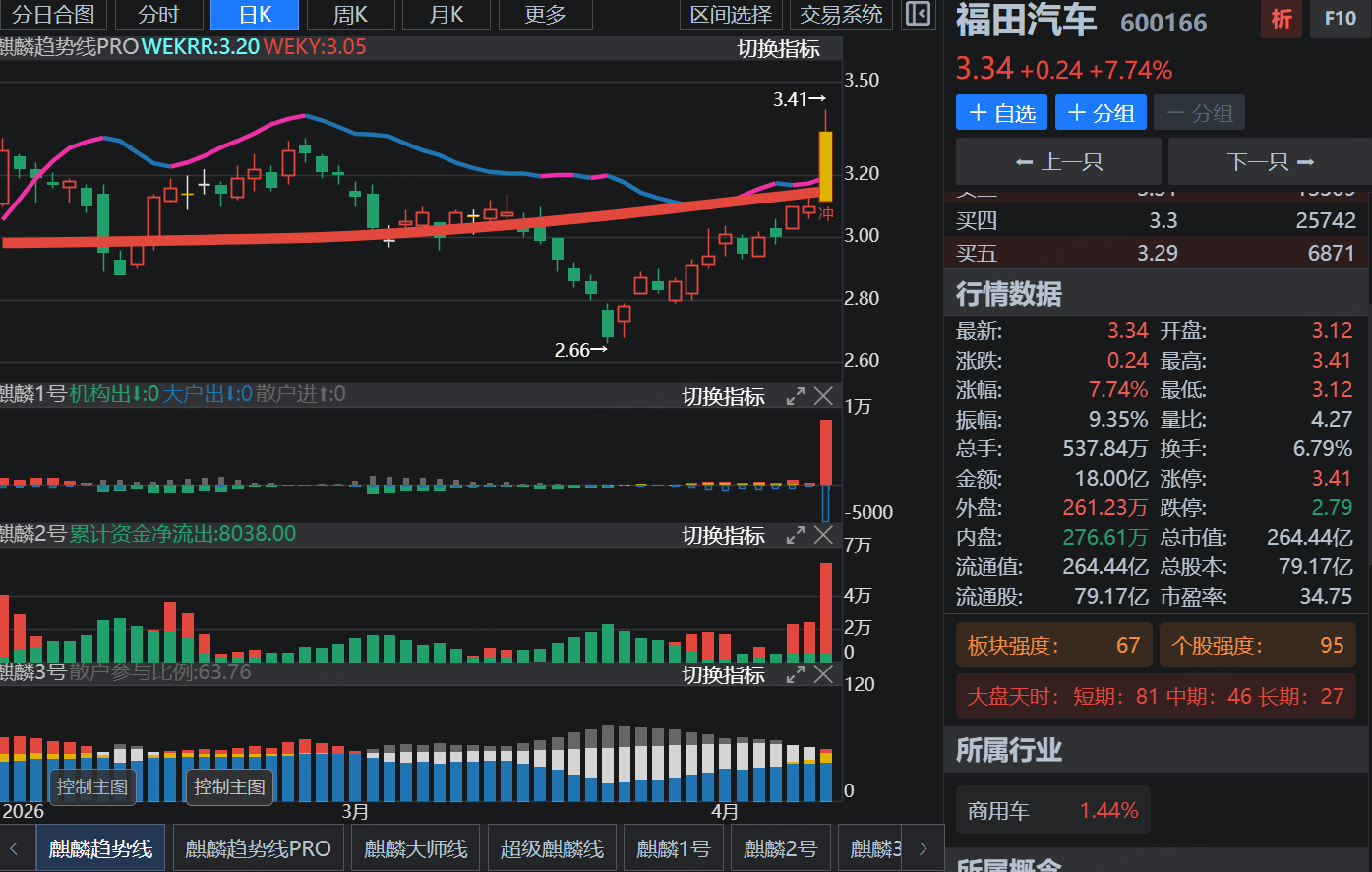Screen dimensions: 1372x872
Task: Open 切换指标 for 麒麟2号 panel
Action: [723, 536]
